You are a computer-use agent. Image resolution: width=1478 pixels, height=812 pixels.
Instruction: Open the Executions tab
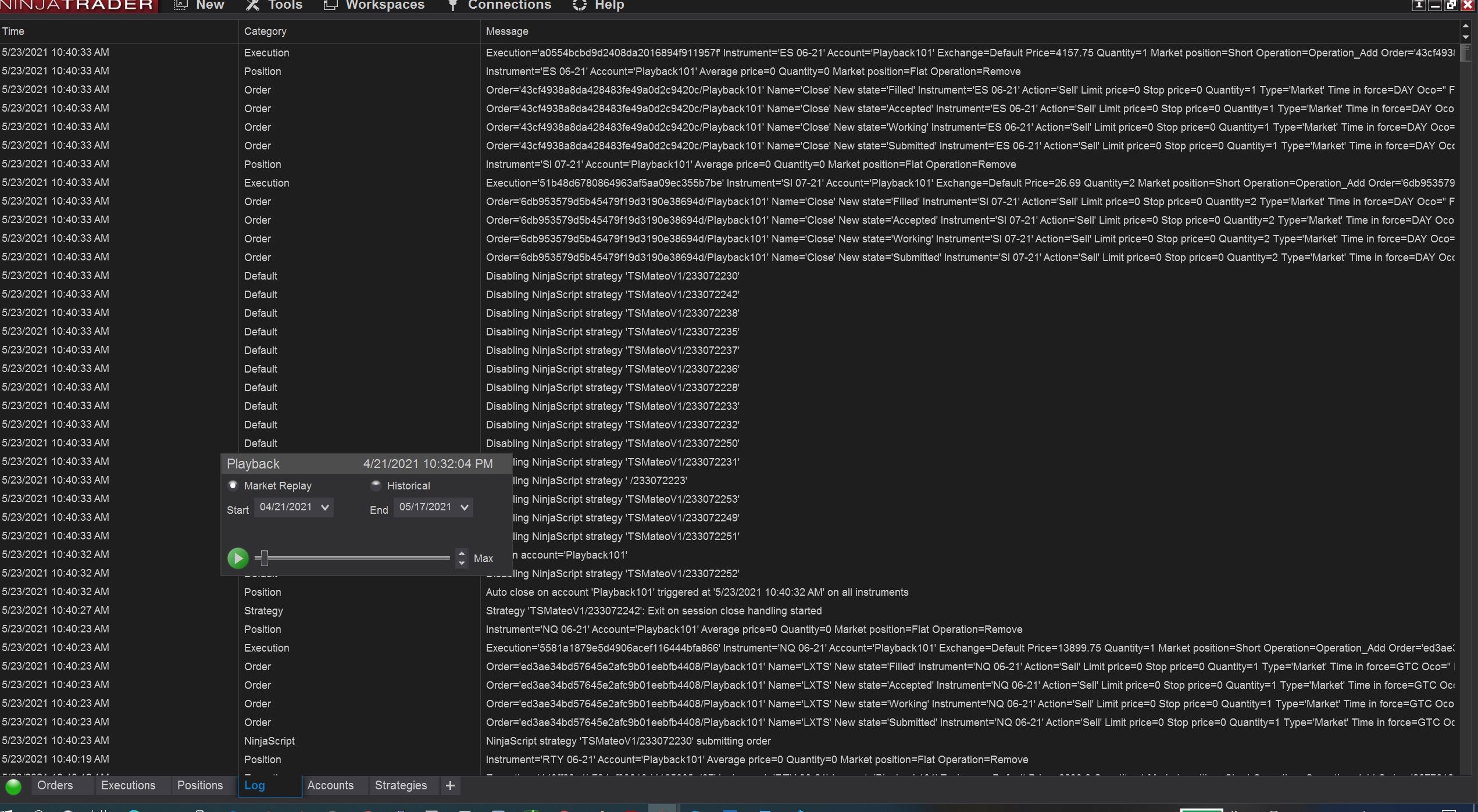pos(128,785)
